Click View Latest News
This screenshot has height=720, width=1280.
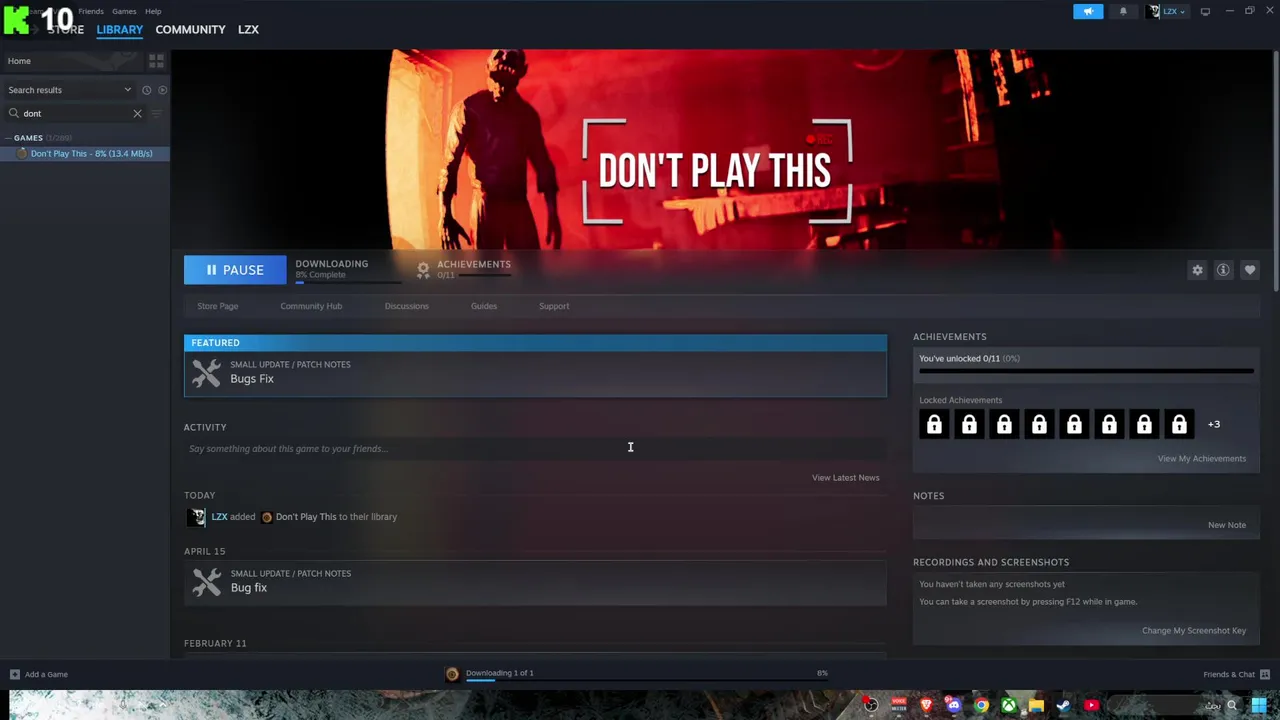click(x=846, y=478)
